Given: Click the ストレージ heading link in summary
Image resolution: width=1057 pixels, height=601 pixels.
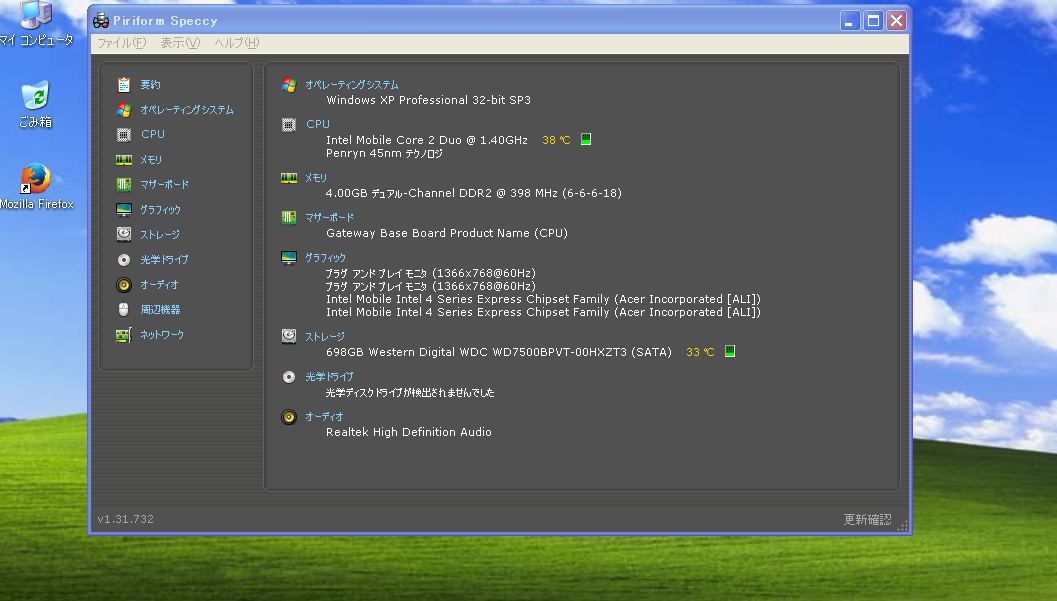Looking at the screenshot, I should [x=325, y=336].
